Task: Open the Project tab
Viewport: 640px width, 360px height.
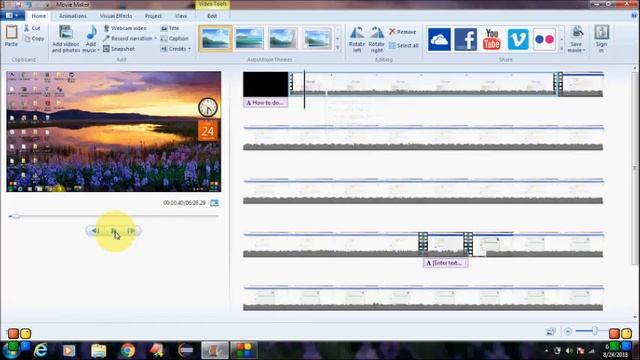Action: pyautogui.click(x=153, y=16)
